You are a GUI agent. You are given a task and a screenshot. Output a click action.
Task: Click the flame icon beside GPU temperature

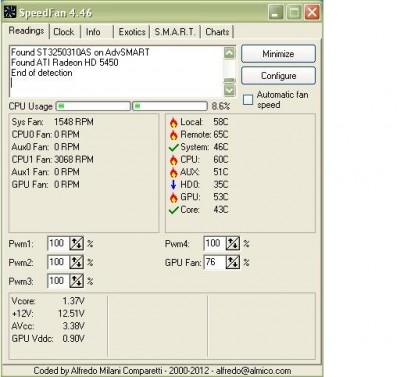click(x=173, y=197)
